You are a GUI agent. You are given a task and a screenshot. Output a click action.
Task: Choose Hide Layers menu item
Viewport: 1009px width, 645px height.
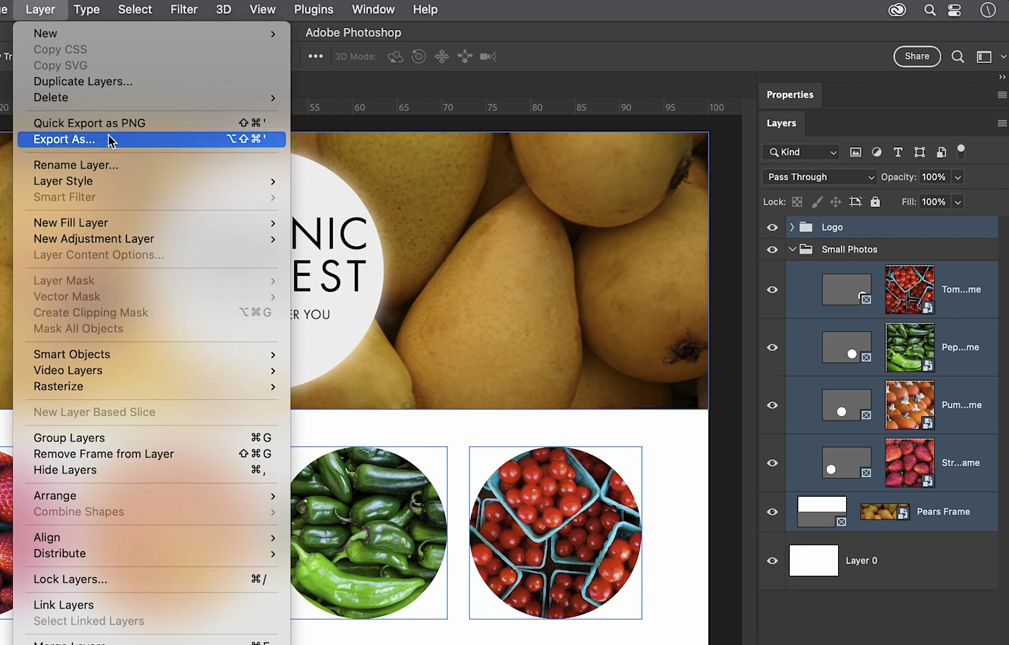coord(151,470)
